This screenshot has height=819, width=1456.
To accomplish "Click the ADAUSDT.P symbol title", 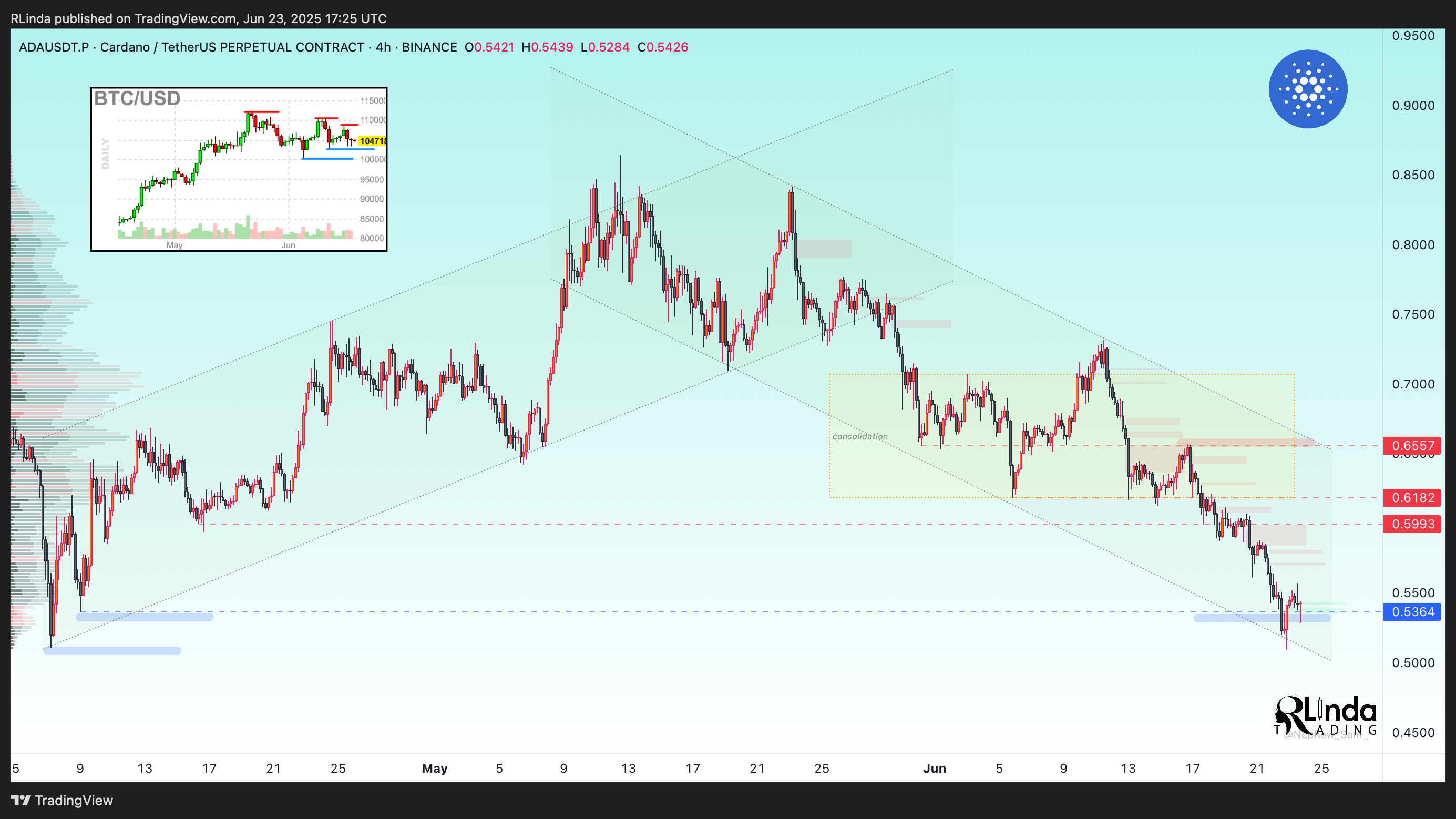I will 54,47.
